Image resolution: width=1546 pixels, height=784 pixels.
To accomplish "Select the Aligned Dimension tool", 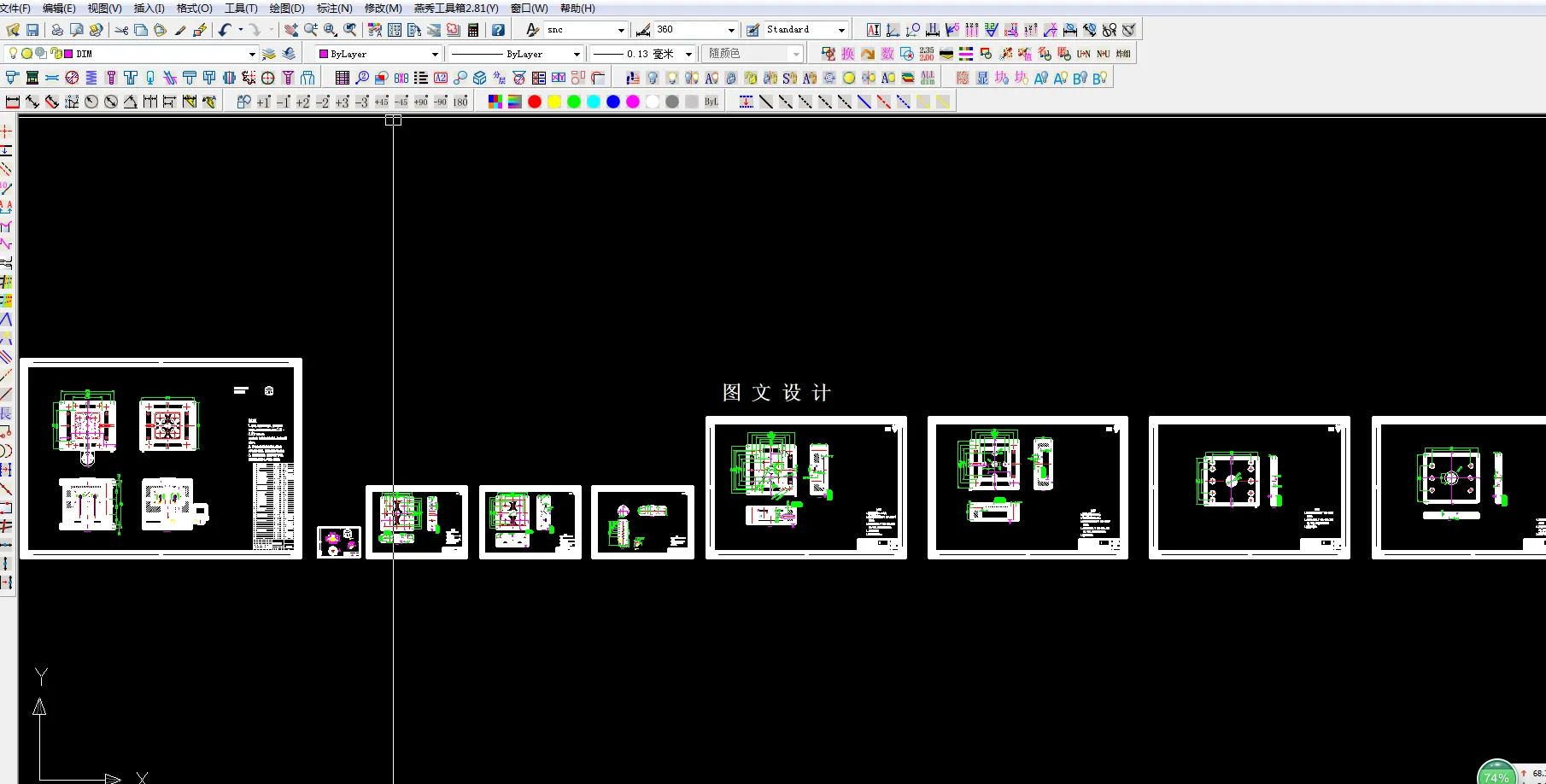I will click(32, 102).
